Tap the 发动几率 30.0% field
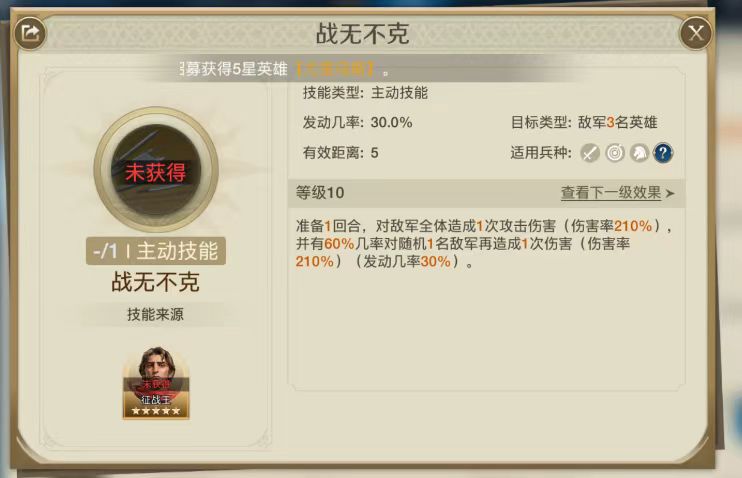Image resolution: width=742 pixels, height=478 pixels. point(357,123)
